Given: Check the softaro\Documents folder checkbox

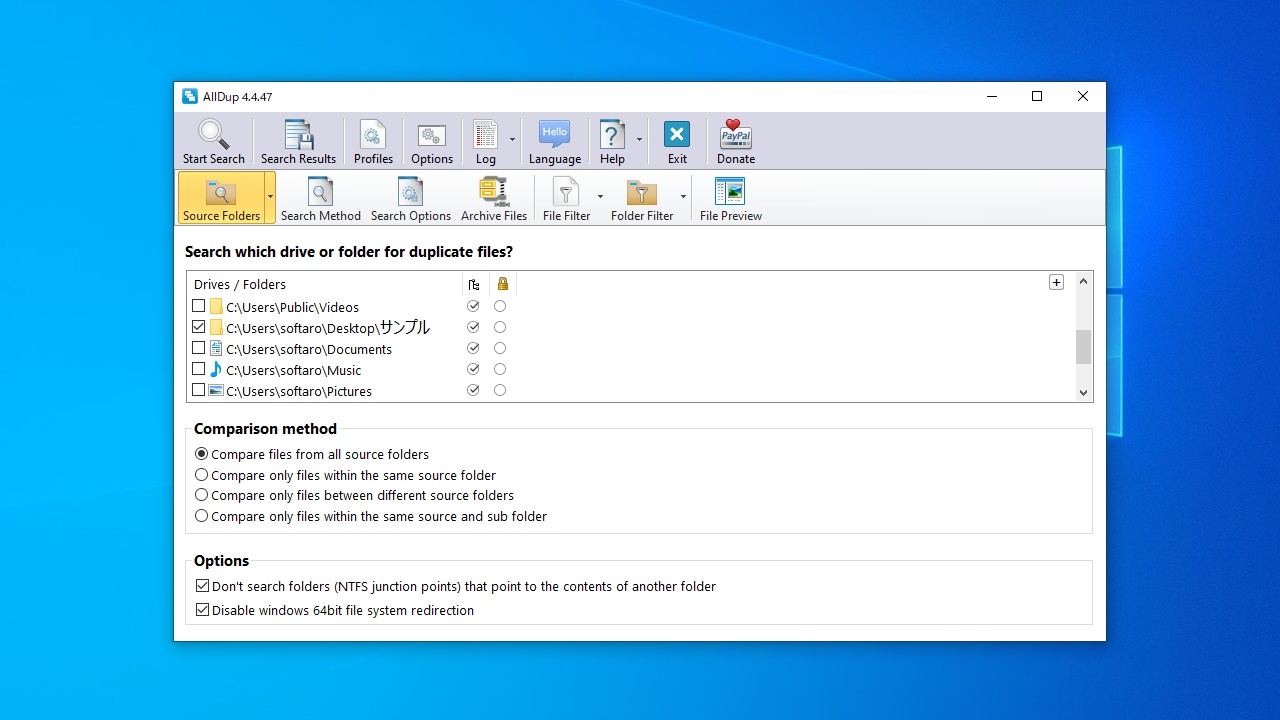Looking at the screenshot, I should [198, 348].
